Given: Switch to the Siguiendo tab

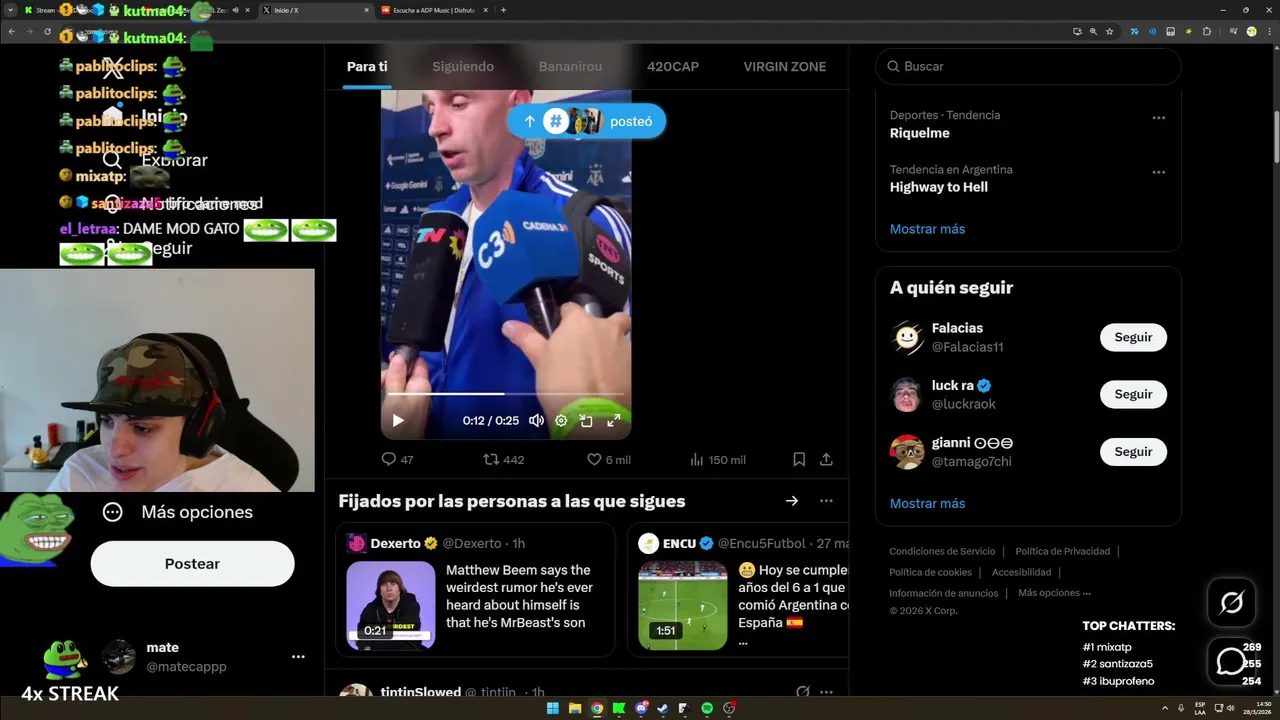Looking at the screenshot, I should tap(463, 66).
